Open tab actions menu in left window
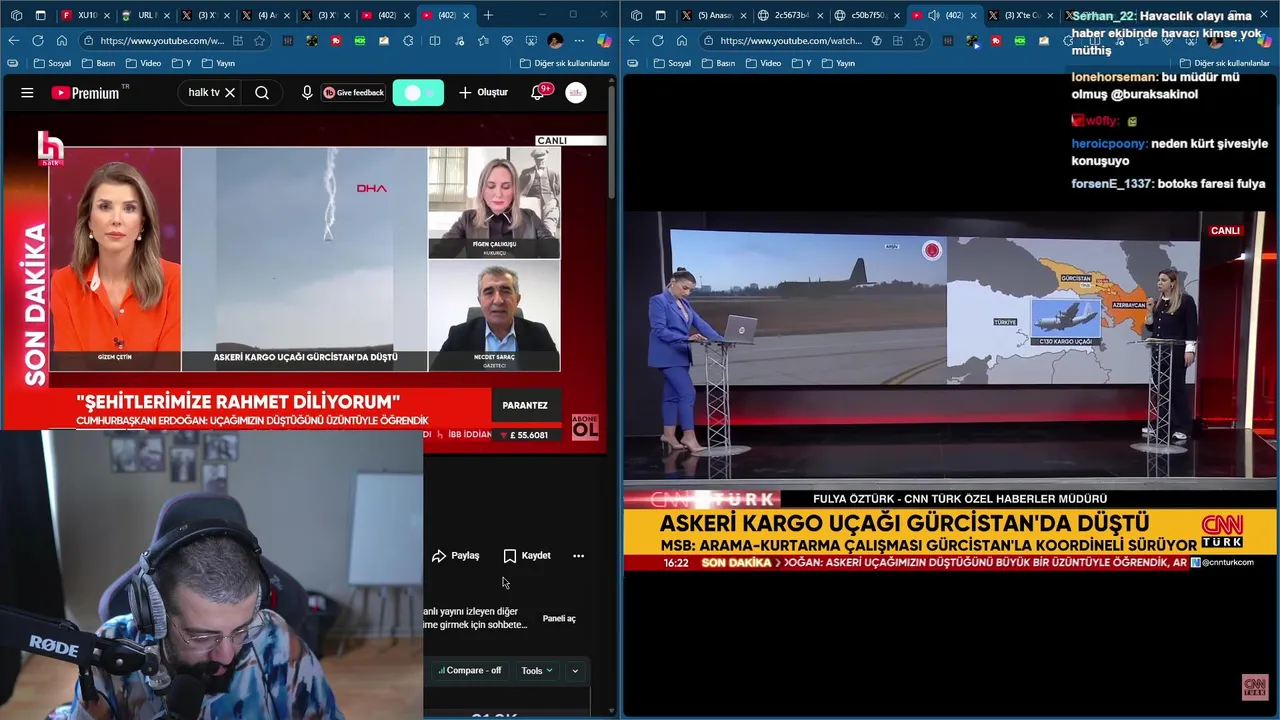This screenshot has width=1280, height=720. [41, 15]
